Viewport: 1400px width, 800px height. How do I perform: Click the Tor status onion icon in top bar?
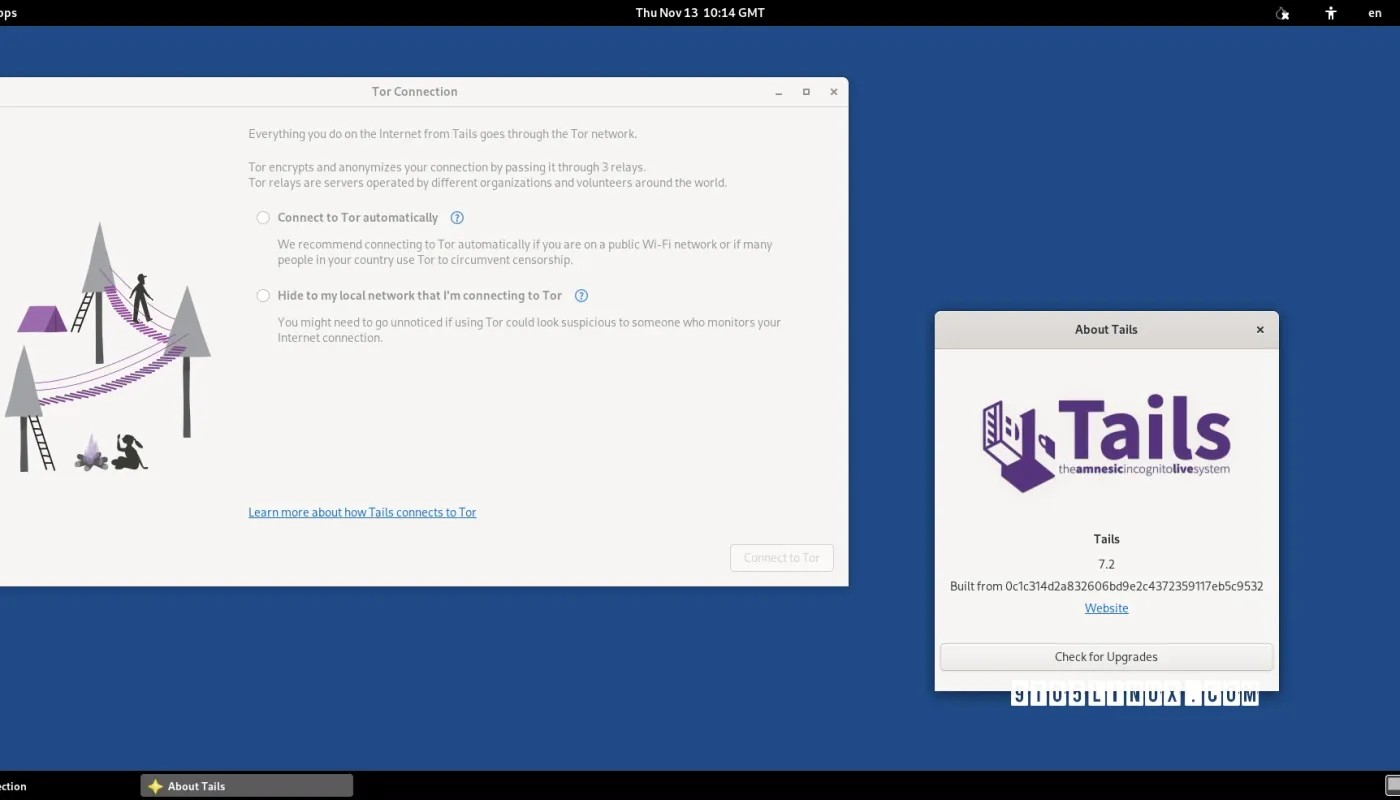pos(1281,13)
